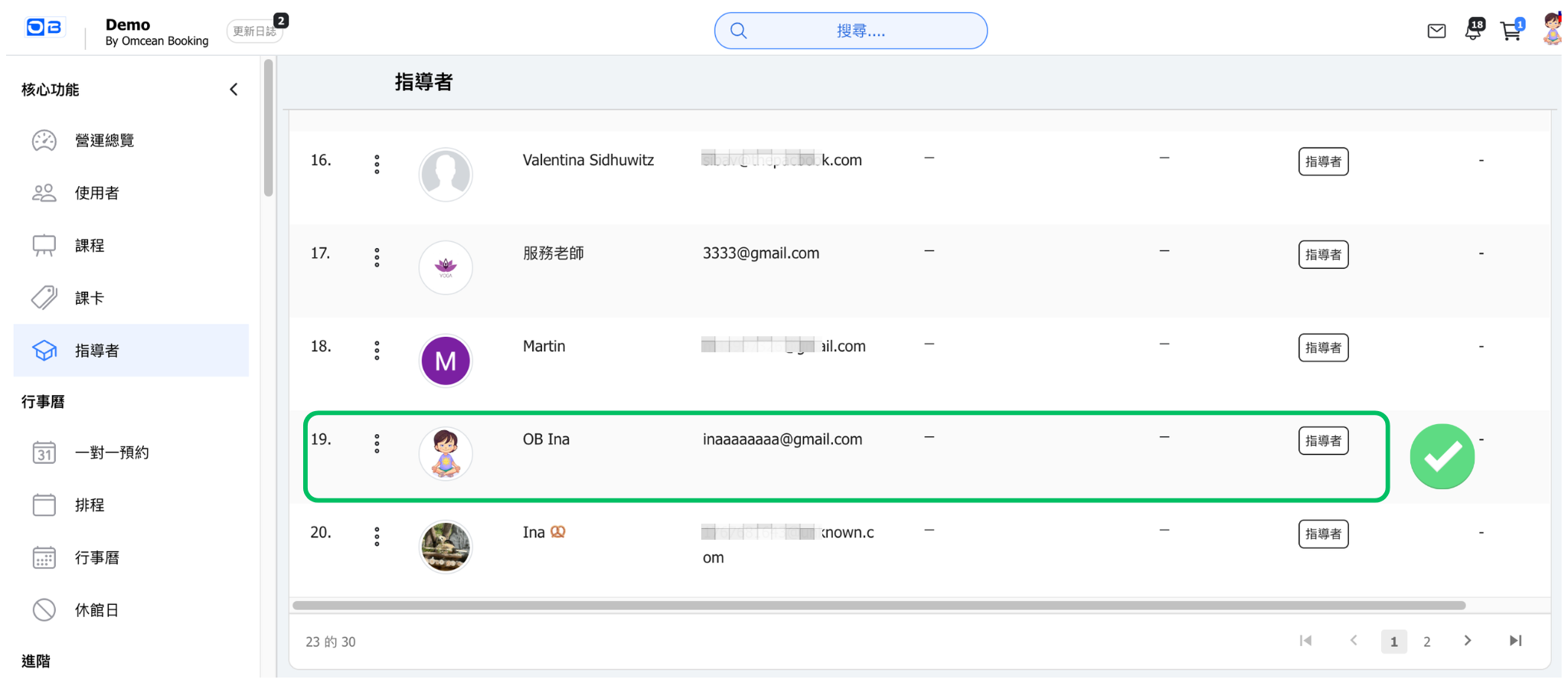Click 指導者 role tag for 服務老師

pos(1323,255)
